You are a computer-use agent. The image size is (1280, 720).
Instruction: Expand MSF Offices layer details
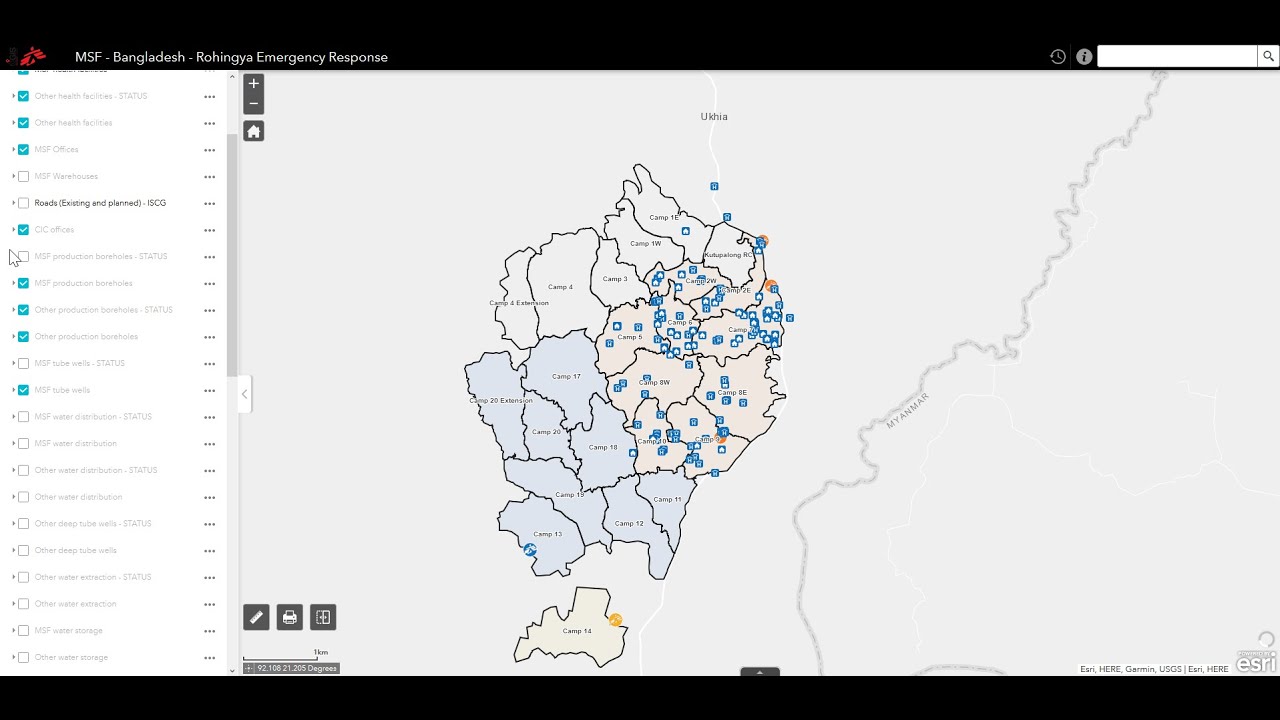tap(13, 150)
